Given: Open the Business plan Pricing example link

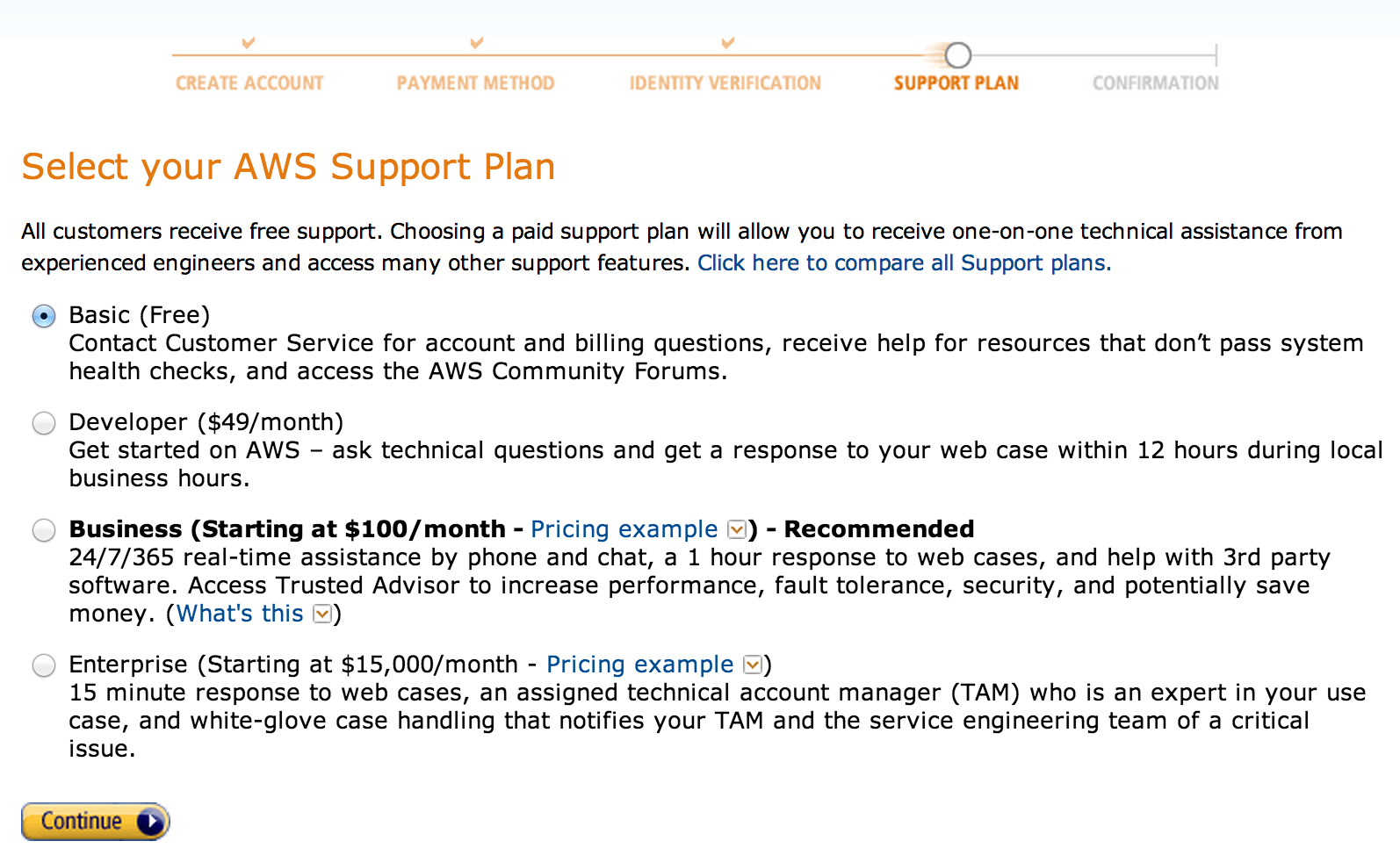Looking at the screenshot, I should coord(624,529).
